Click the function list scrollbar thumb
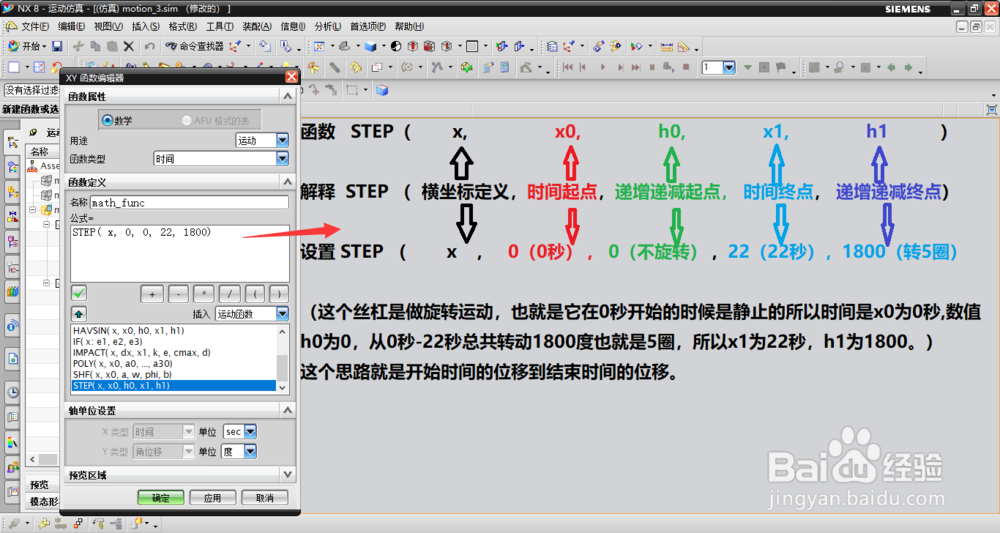 point(283,367)
